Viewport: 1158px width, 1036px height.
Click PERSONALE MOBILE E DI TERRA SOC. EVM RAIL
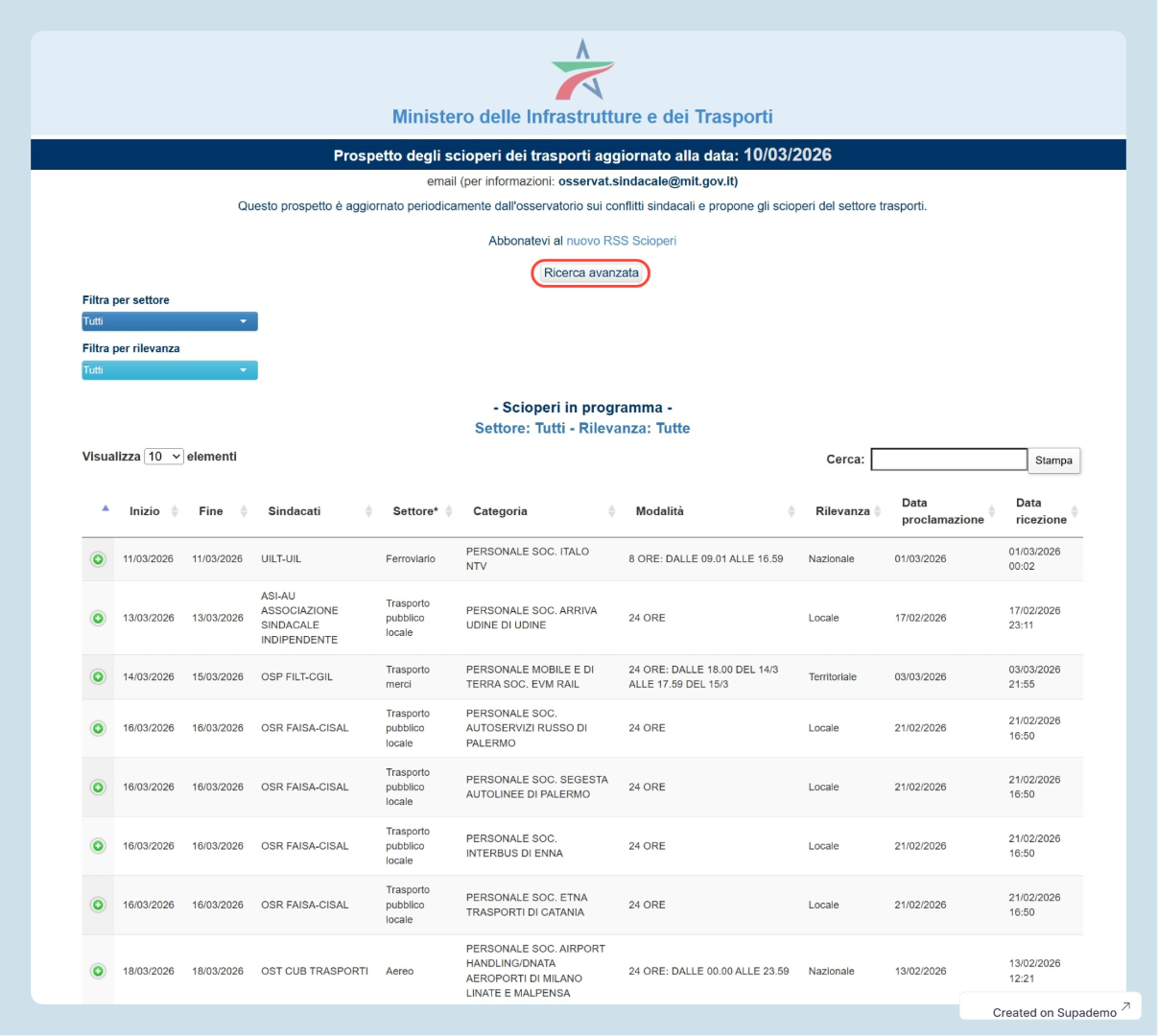[531, 677]
